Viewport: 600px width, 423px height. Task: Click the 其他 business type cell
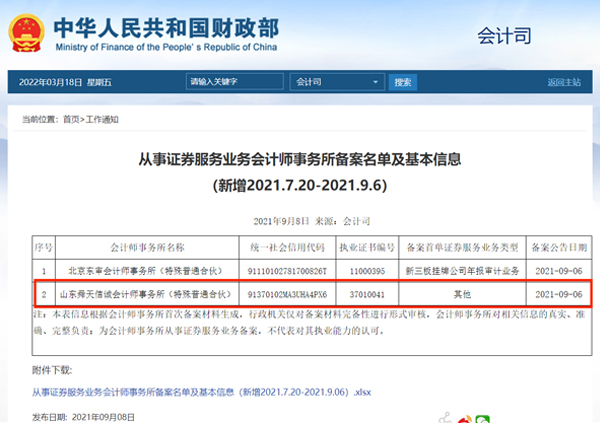462,294
